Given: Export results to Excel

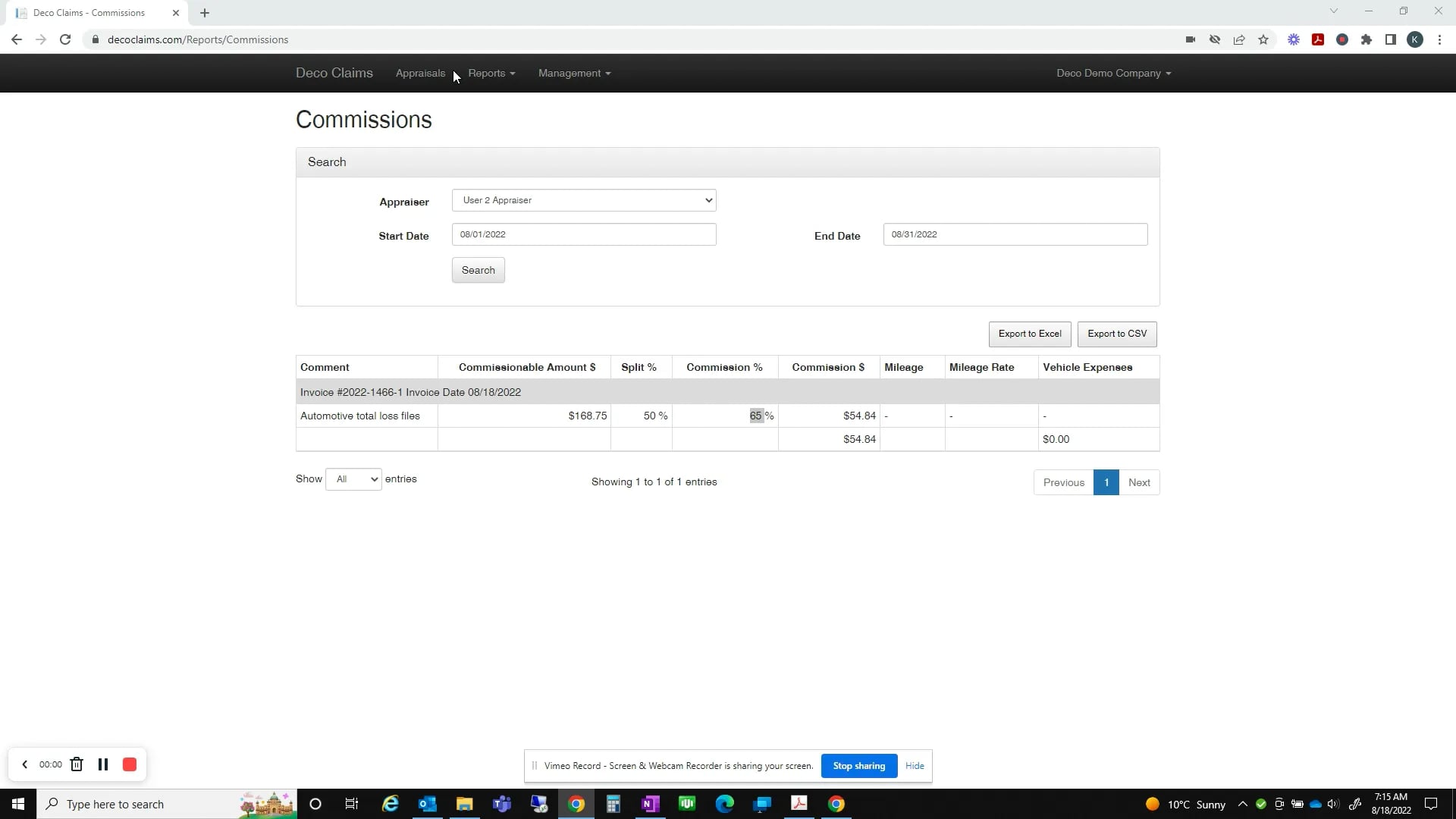Looking at the screenshot, I should click(1029, 334).
